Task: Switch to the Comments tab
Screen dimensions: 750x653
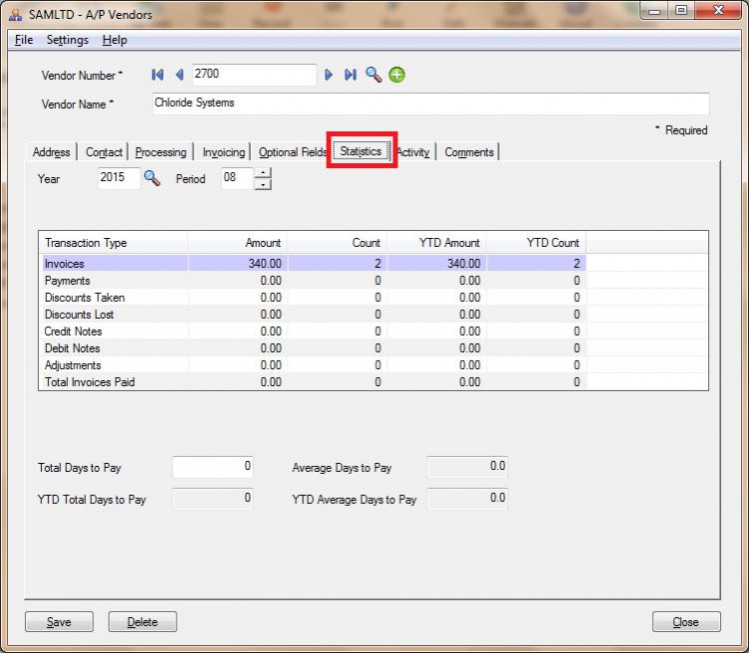Action: pos(469,152)
